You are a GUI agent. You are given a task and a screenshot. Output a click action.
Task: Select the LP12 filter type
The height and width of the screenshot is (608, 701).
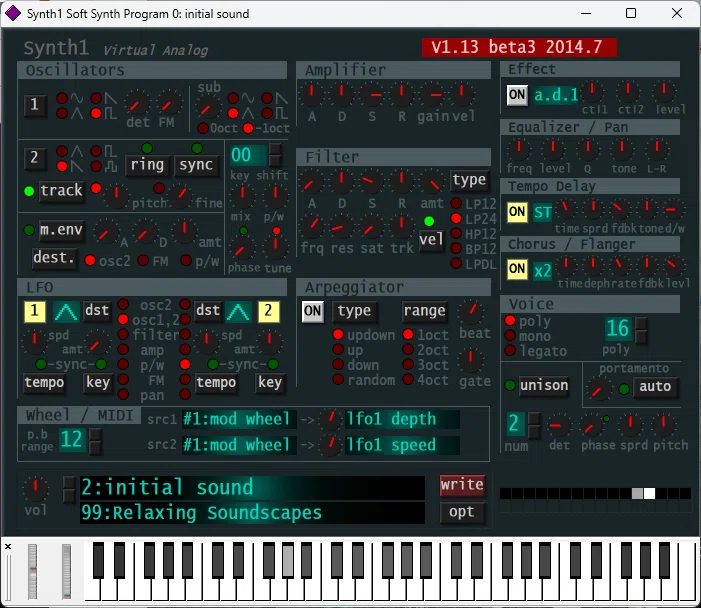456,203
